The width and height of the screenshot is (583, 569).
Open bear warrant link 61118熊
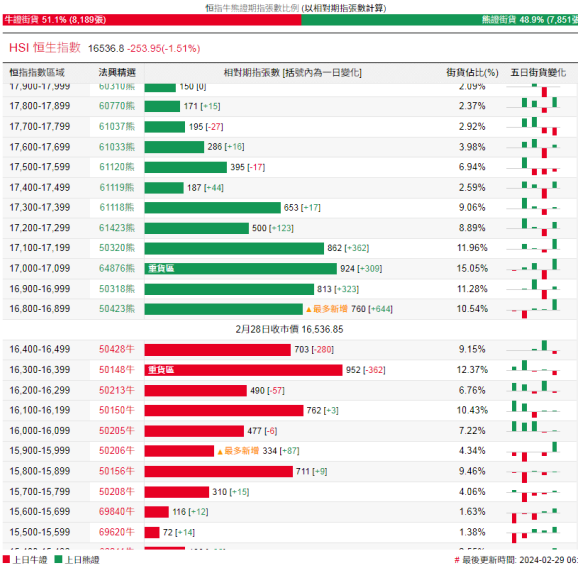point(117,208)
